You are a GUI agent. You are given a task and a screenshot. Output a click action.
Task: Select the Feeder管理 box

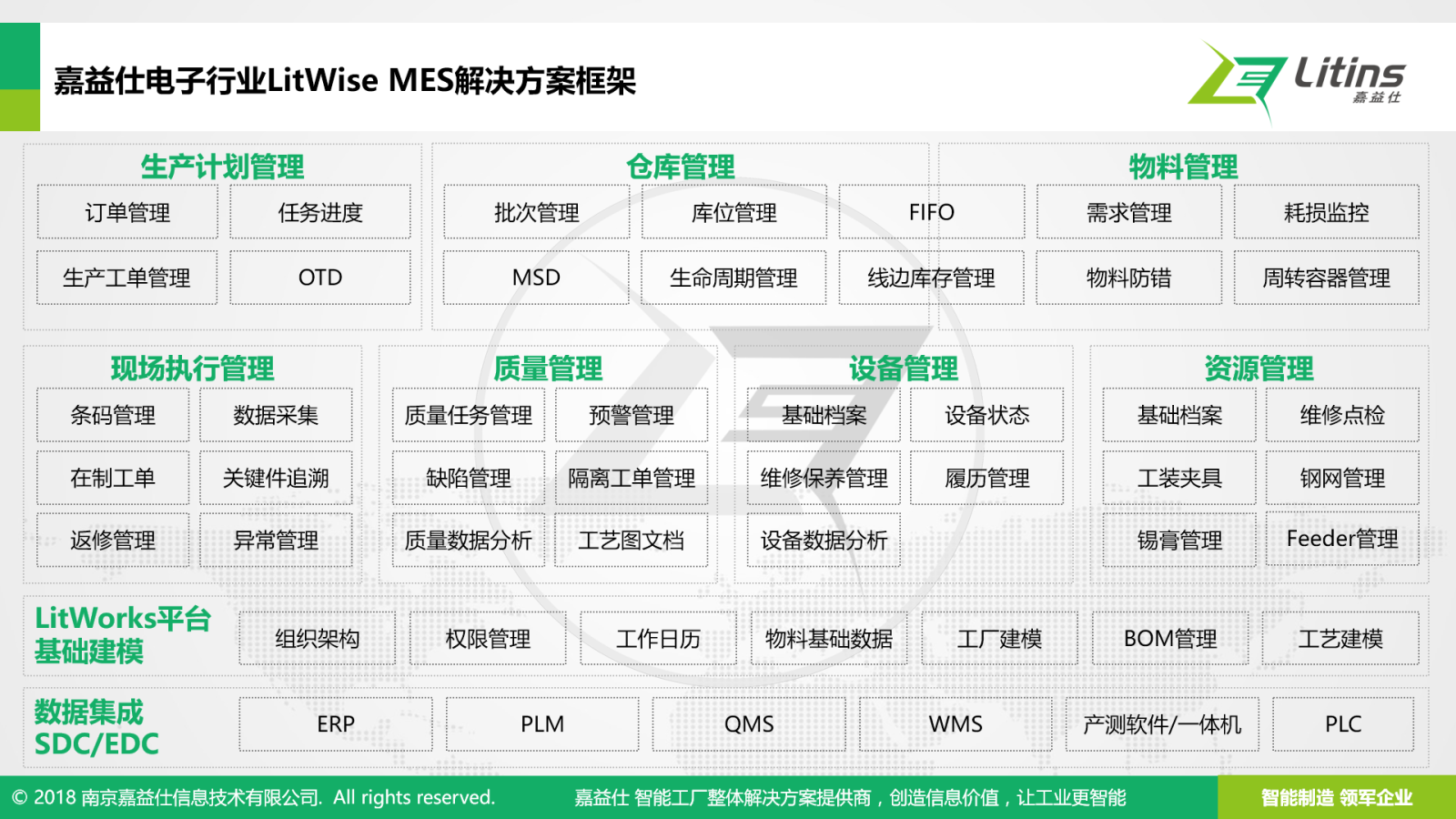click(x=1342, y=541)
